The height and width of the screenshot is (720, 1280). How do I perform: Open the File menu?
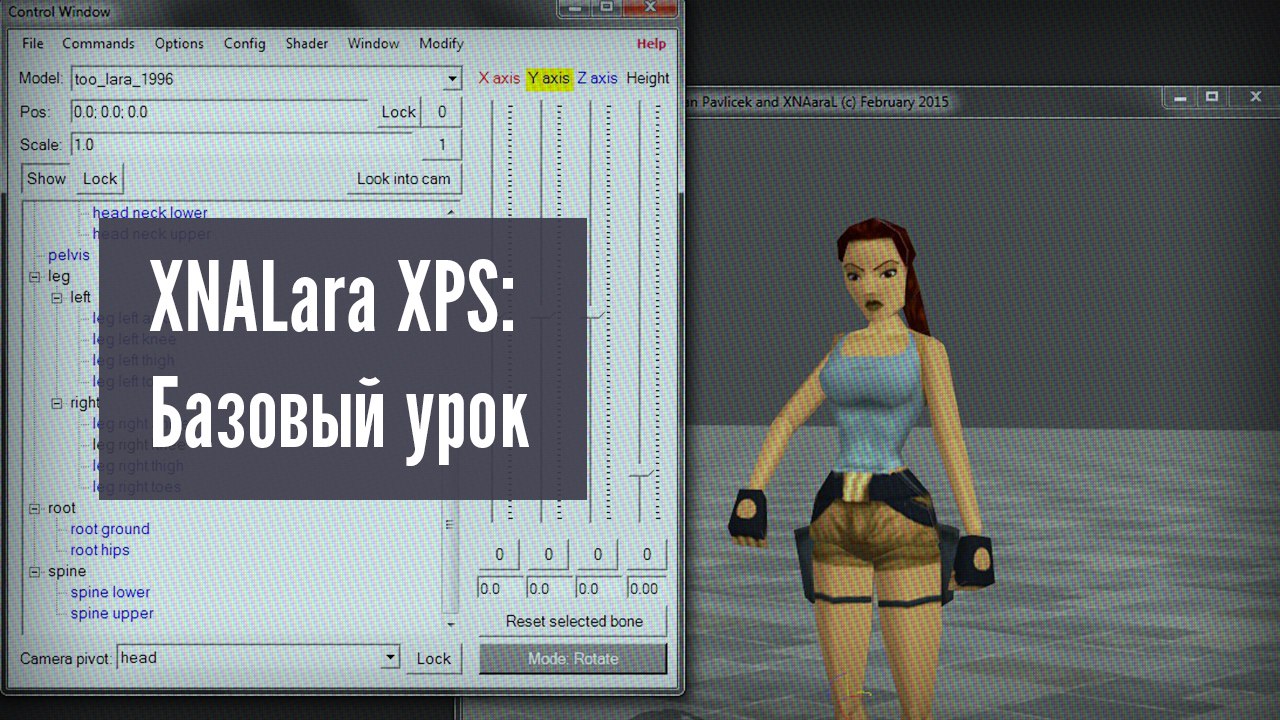click(x=33, y=43)
